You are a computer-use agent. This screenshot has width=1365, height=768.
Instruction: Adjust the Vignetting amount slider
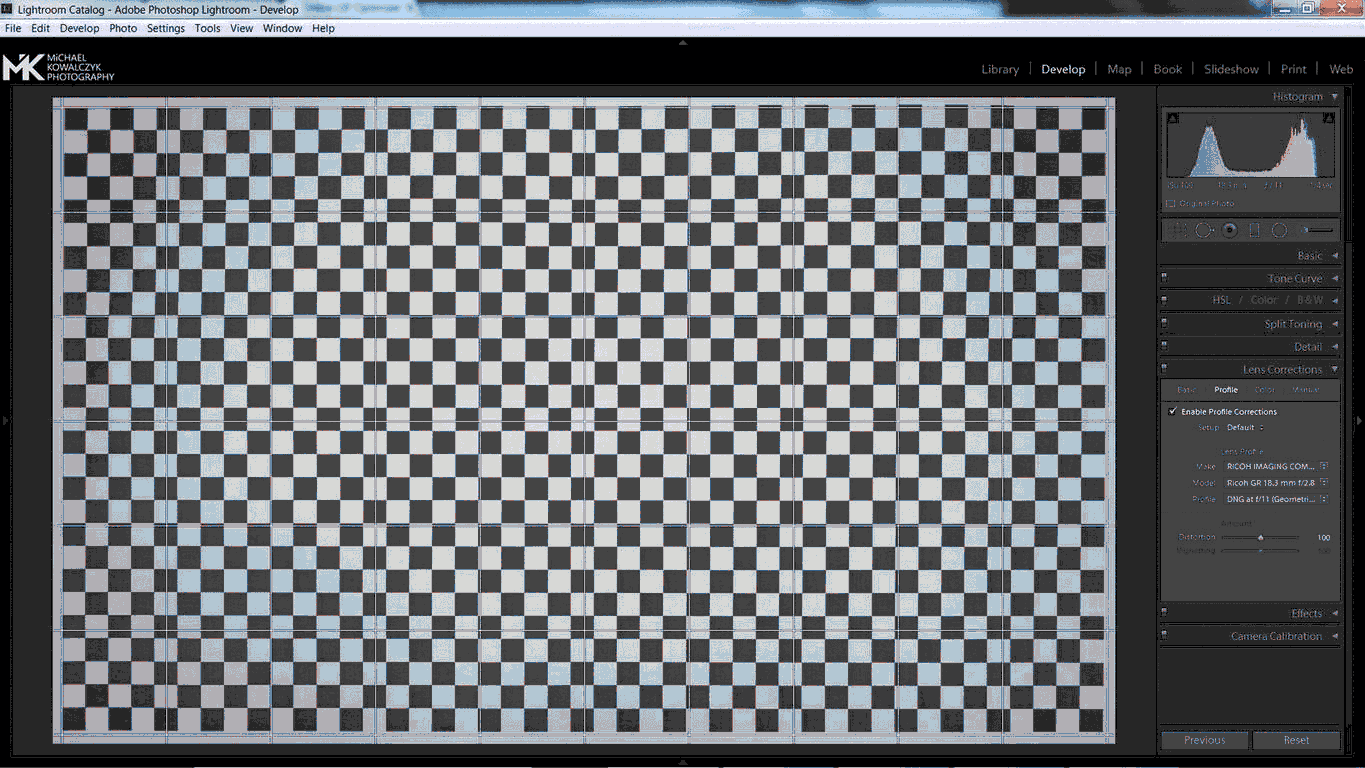coord(1260,550)
